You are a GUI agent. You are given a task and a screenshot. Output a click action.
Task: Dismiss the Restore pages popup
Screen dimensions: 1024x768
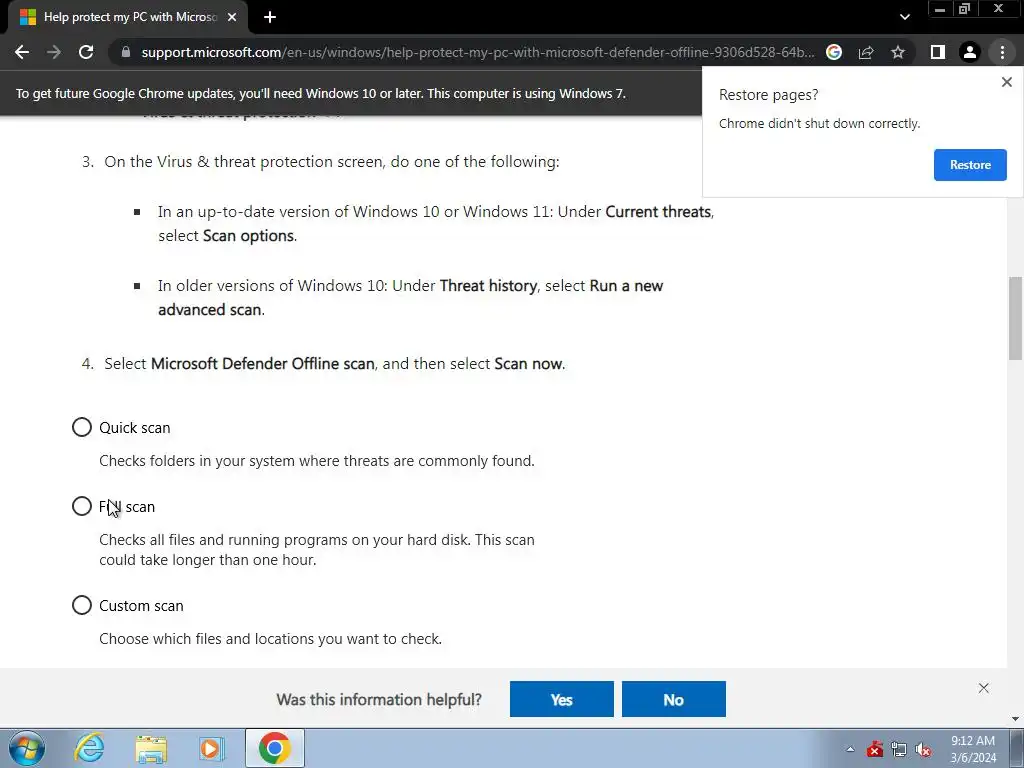(x=1006, y=82)
